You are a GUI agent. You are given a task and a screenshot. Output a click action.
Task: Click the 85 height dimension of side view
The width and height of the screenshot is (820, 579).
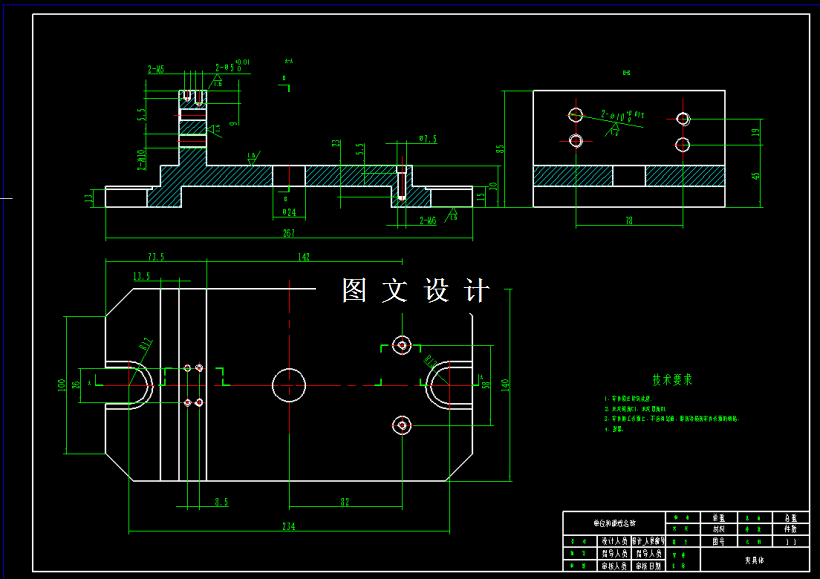500,149
